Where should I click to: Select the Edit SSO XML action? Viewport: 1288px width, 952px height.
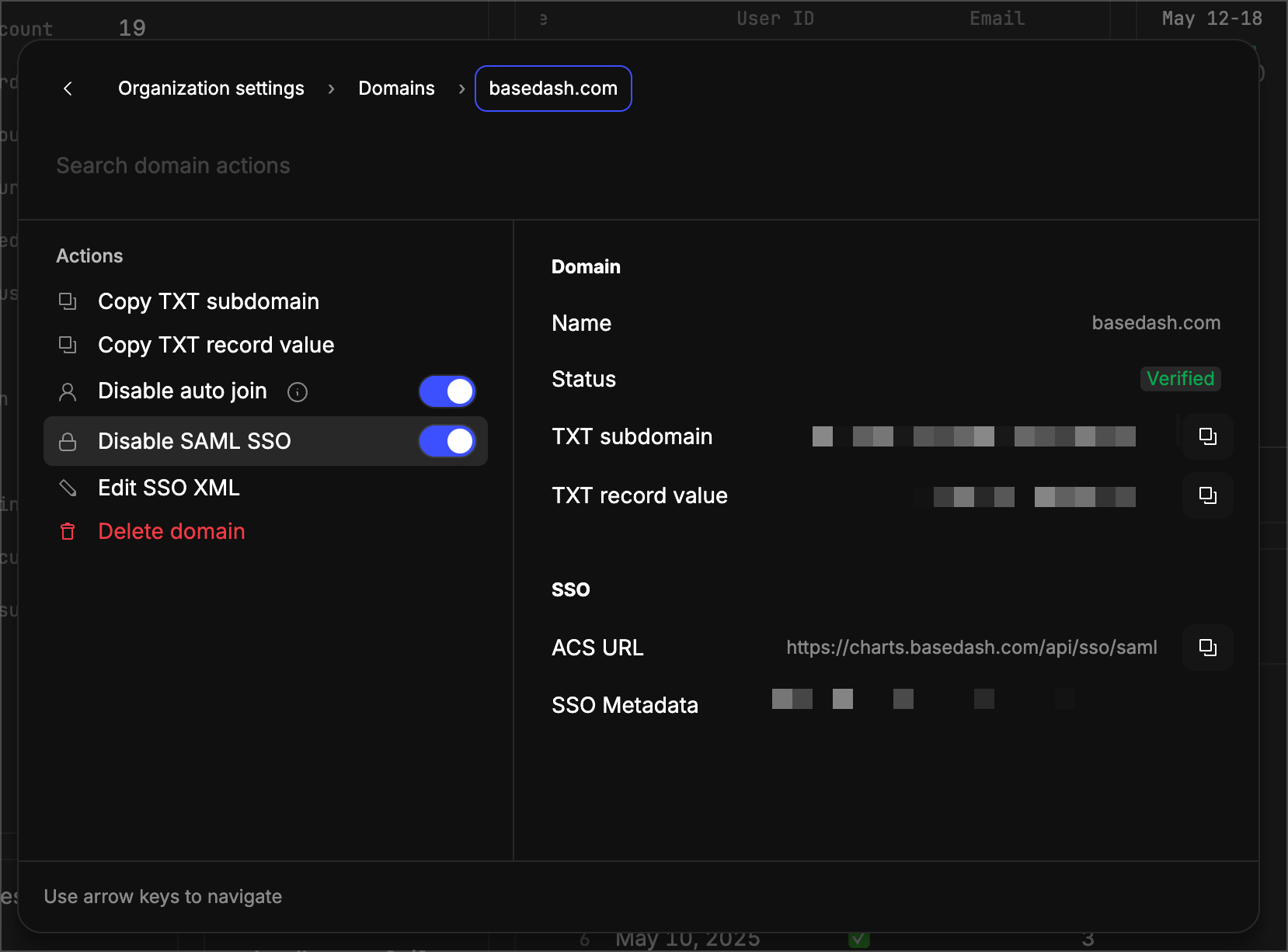[266, 488]
